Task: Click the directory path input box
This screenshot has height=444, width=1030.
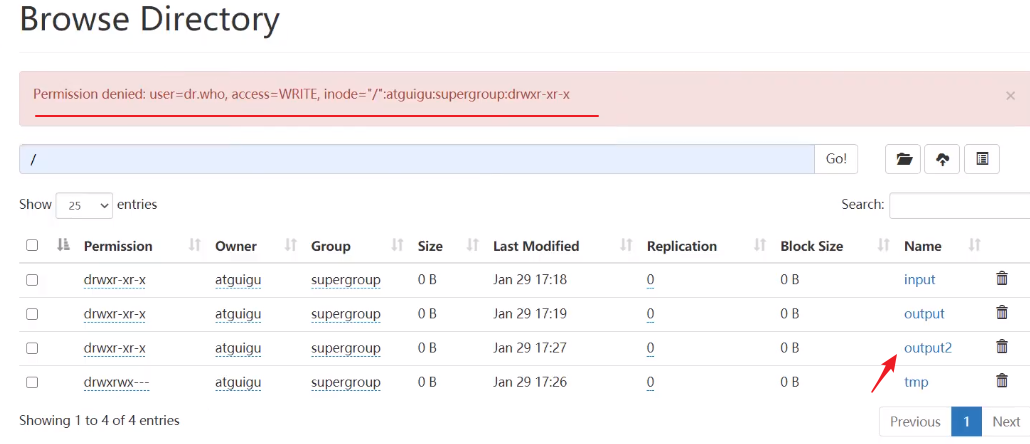Action: click(x=416, y=159)
